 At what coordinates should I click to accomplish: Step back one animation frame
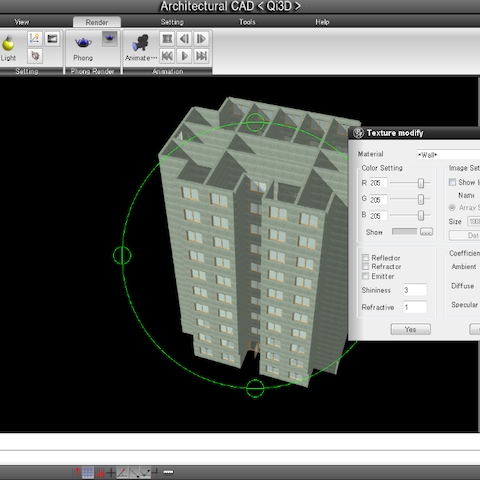click(184, 39)
